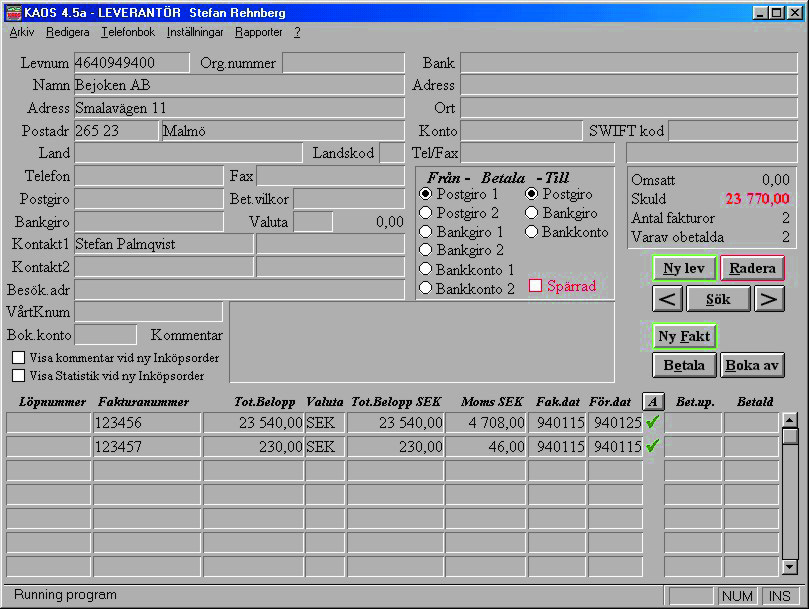This screenshot has width=809, height=609.
Task: Click the 'A' column header button
Action: pyautogui.click(x=653, y=401)
